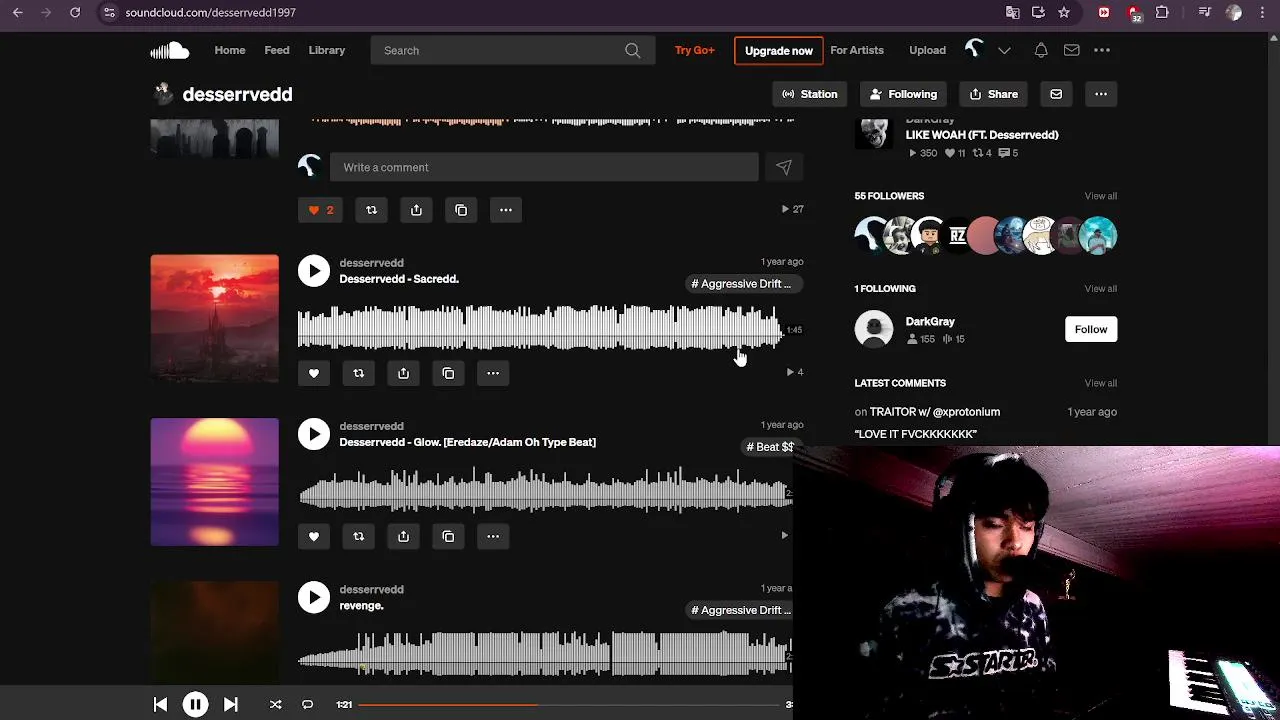1280x720 pixels.
Task: Share the Glow. track
Action: coord(404,536)
